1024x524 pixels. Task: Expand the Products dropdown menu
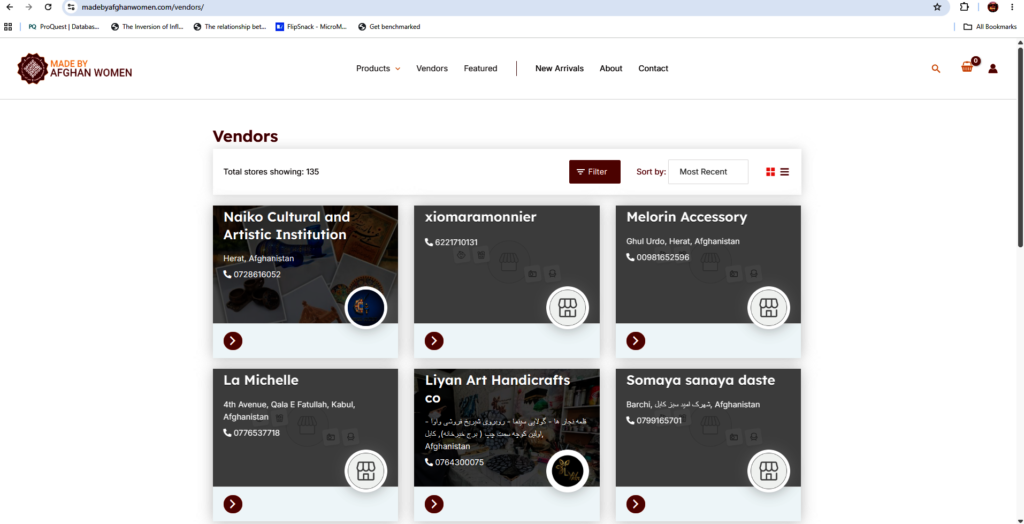pyautogui.click(x=378, y=68)
